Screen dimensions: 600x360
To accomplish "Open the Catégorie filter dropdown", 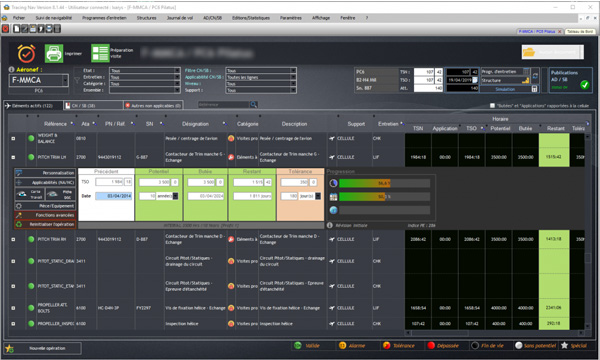I will pos(177,83).
